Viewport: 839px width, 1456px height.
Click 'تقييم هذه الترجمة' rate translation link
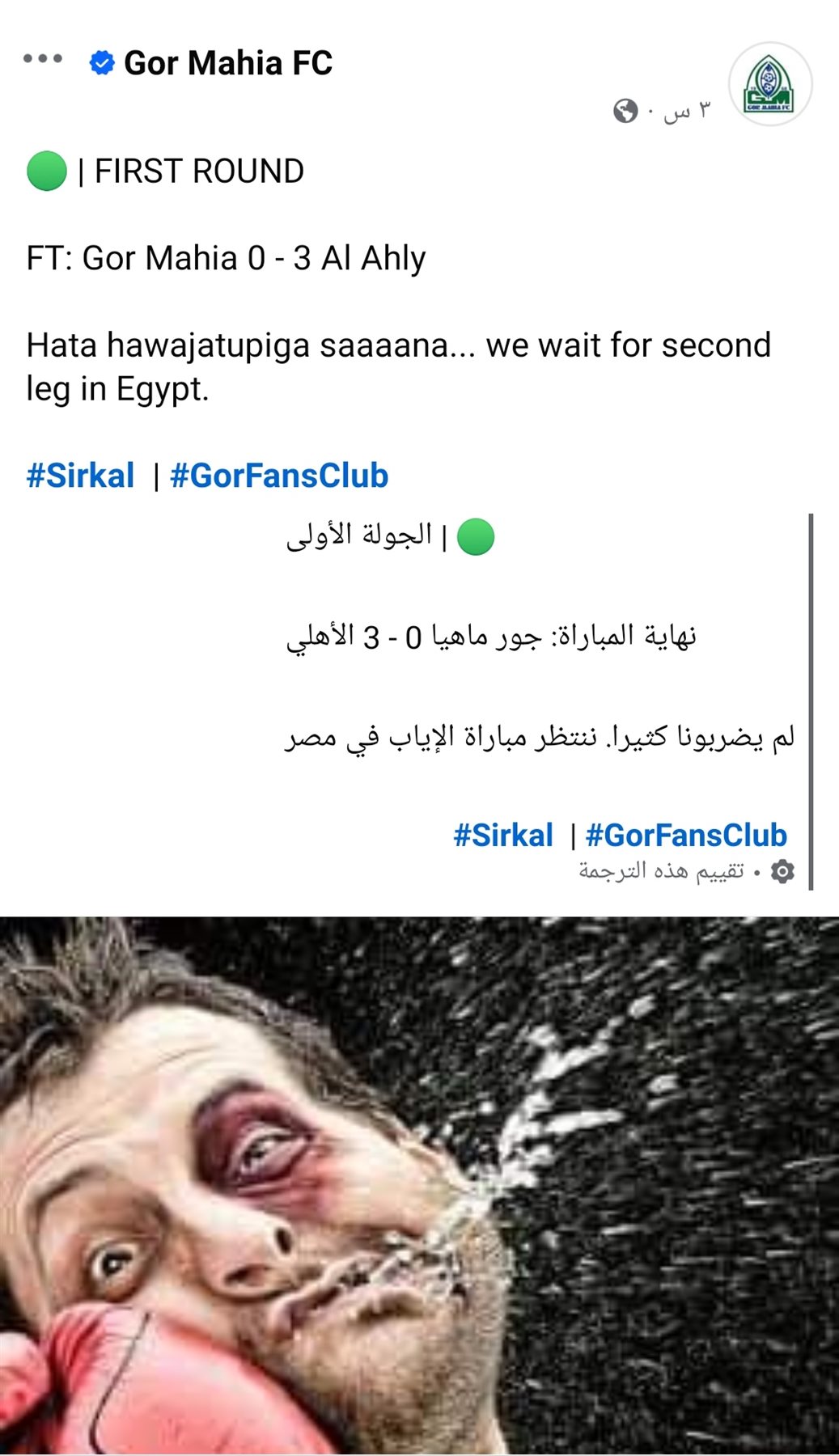(x=661, y=871)
